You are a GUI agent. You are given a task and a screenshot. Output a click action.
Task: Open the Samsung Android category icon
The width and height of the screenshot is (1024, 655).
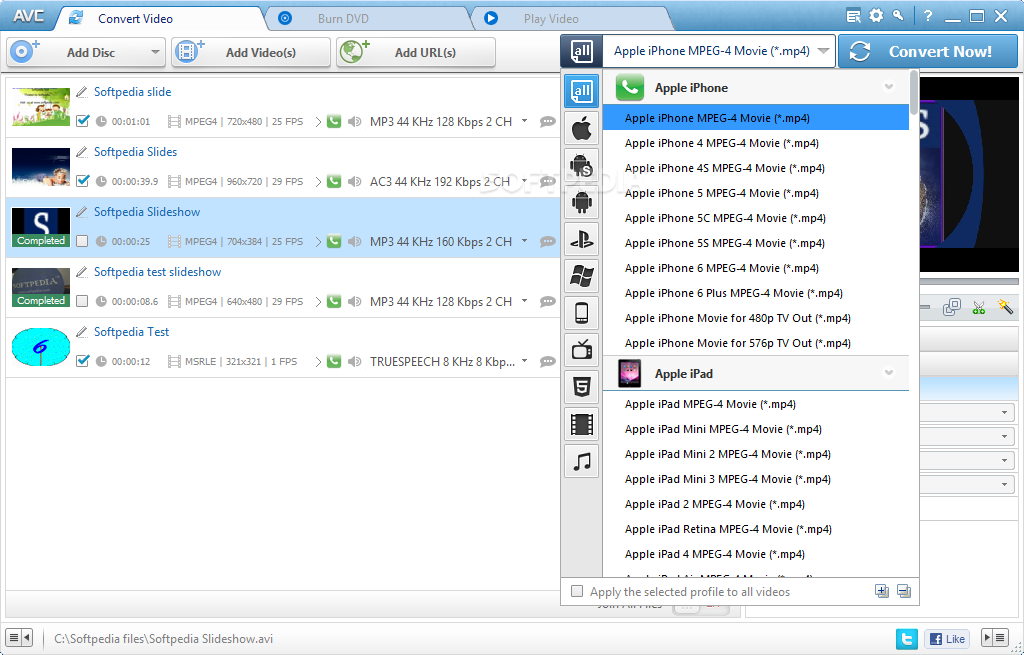(x=581, y=166)
